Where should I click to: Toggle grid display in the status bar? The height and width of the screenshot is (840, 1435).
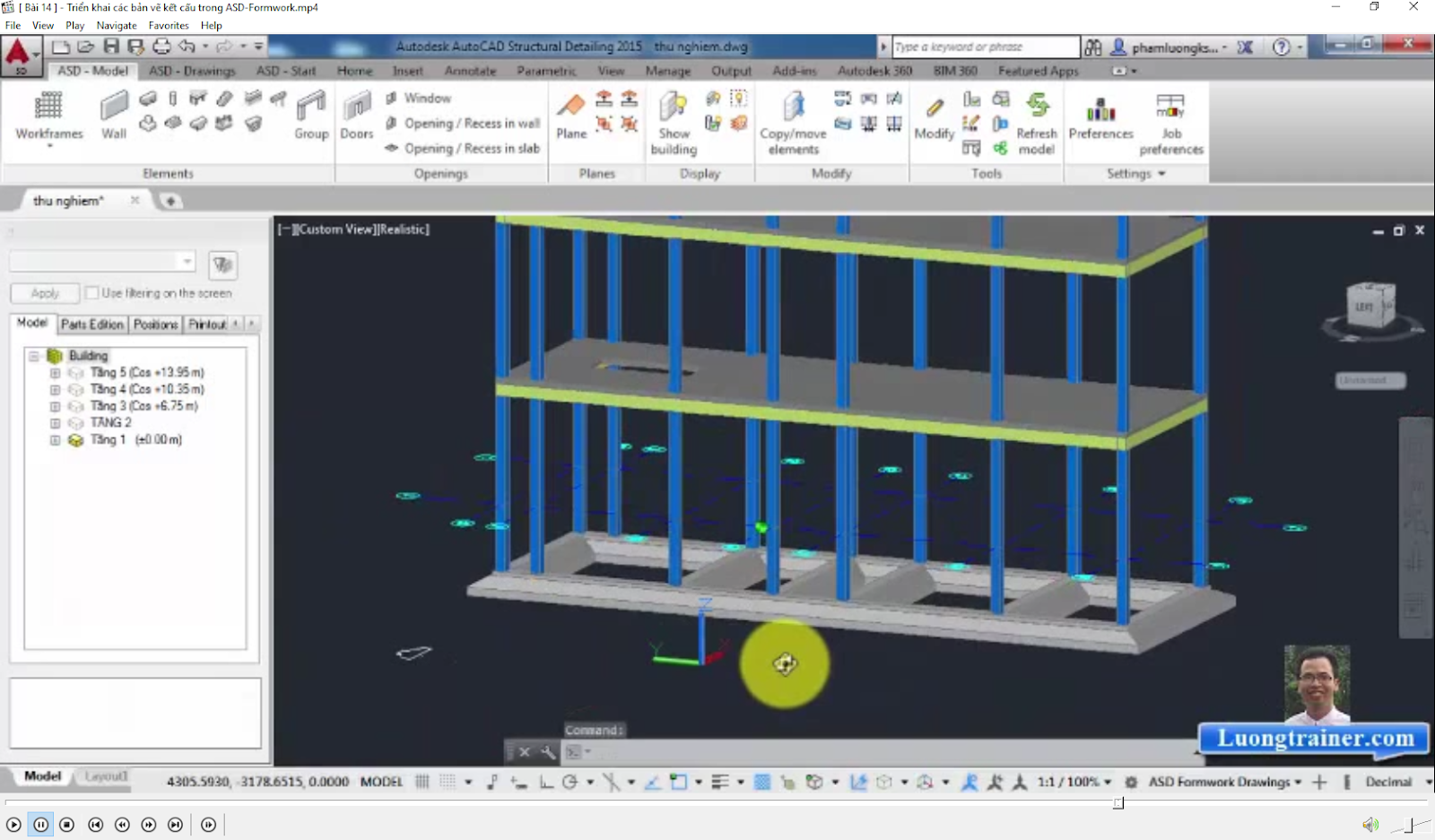(447, 781)
